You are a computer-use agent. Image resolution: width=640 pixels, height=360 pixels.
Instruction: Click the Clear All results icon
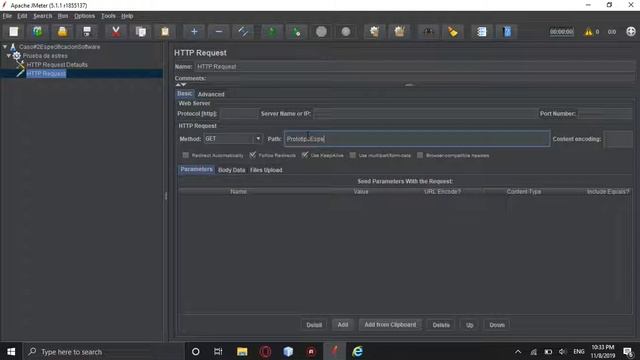(x=399, y=31)
